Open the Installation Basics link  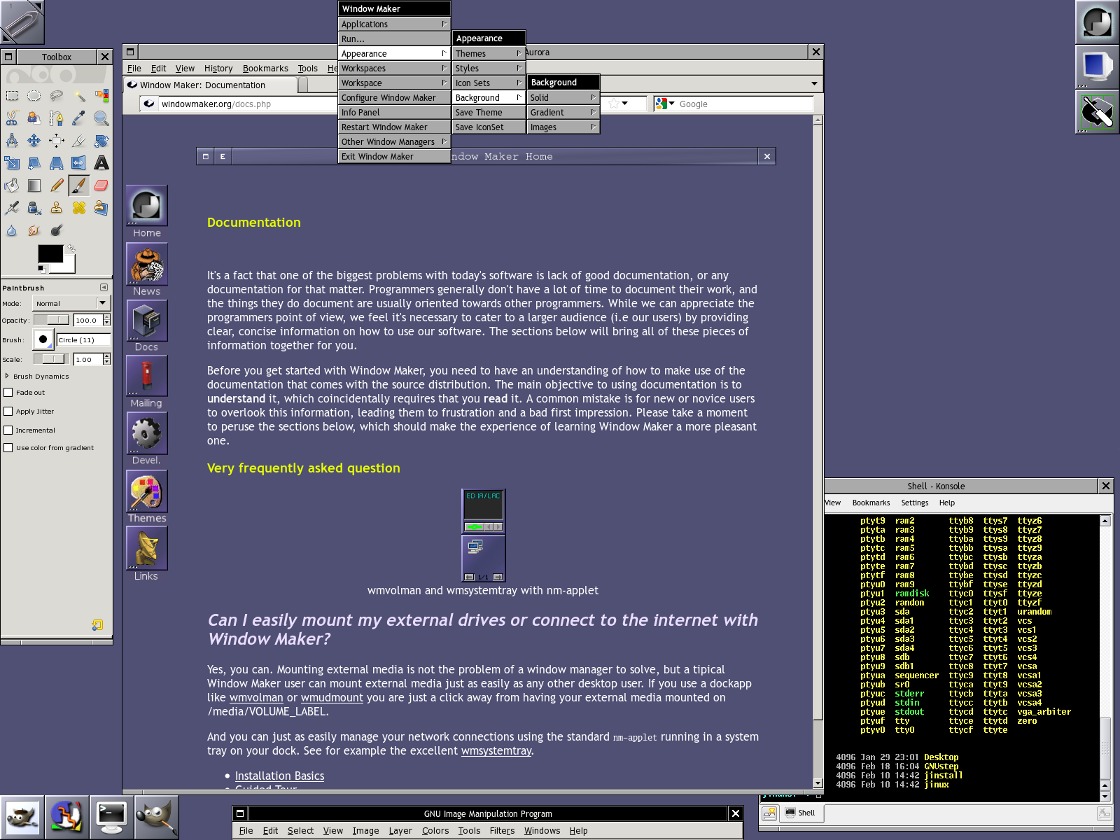coord(279,776)
